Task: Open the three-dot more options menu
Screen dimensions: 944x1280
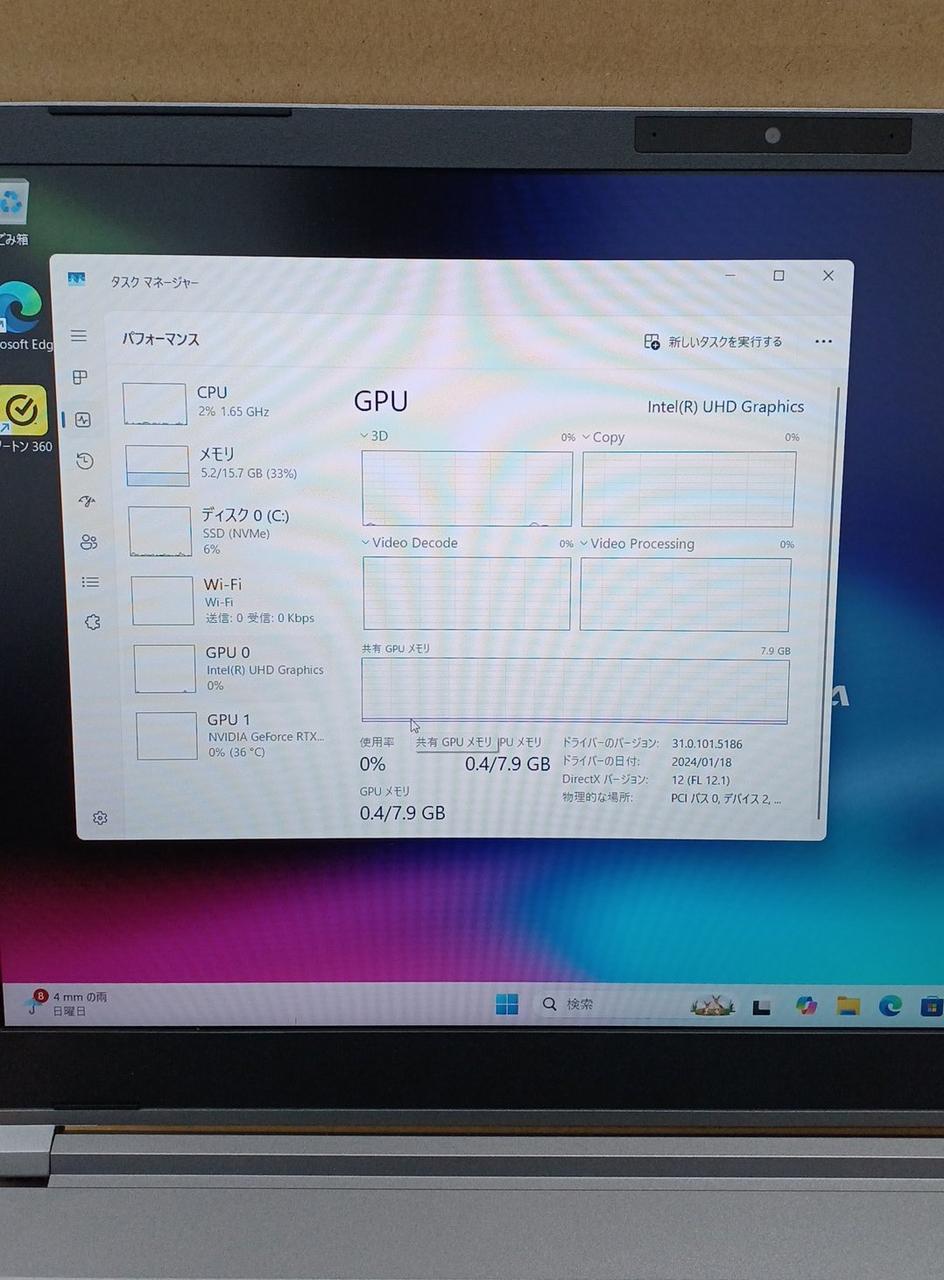Action: pos(823,342)
